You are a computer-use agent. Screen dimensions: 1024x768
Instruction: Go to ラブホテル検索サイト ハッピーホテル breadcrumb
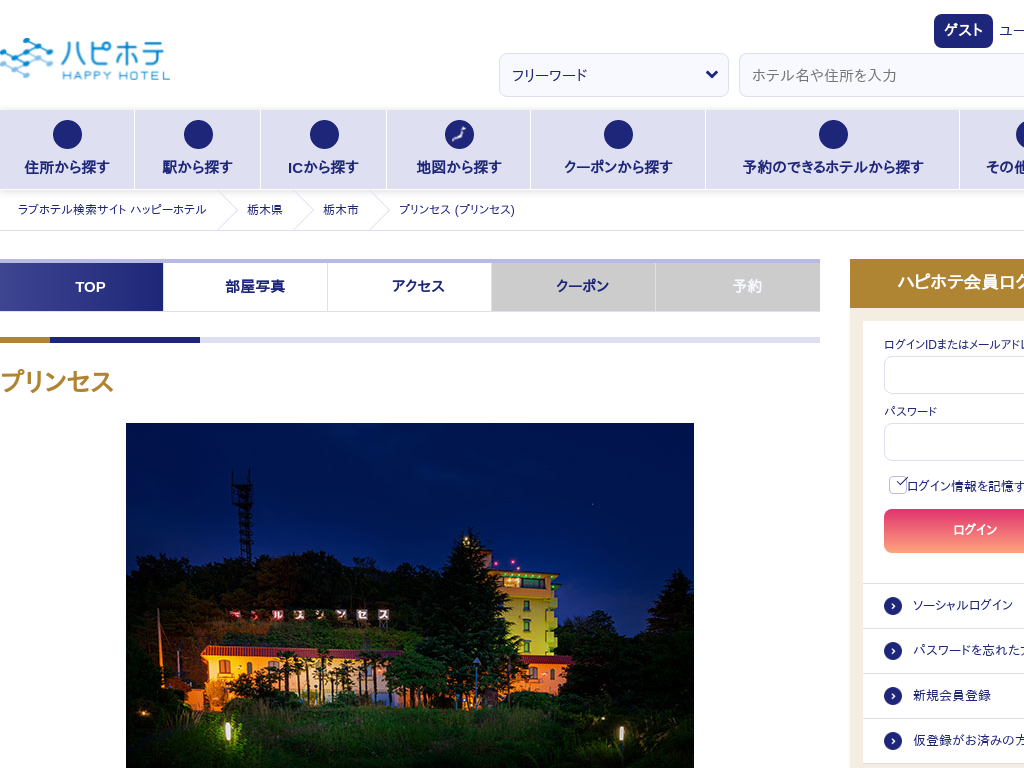coord(112,210)
